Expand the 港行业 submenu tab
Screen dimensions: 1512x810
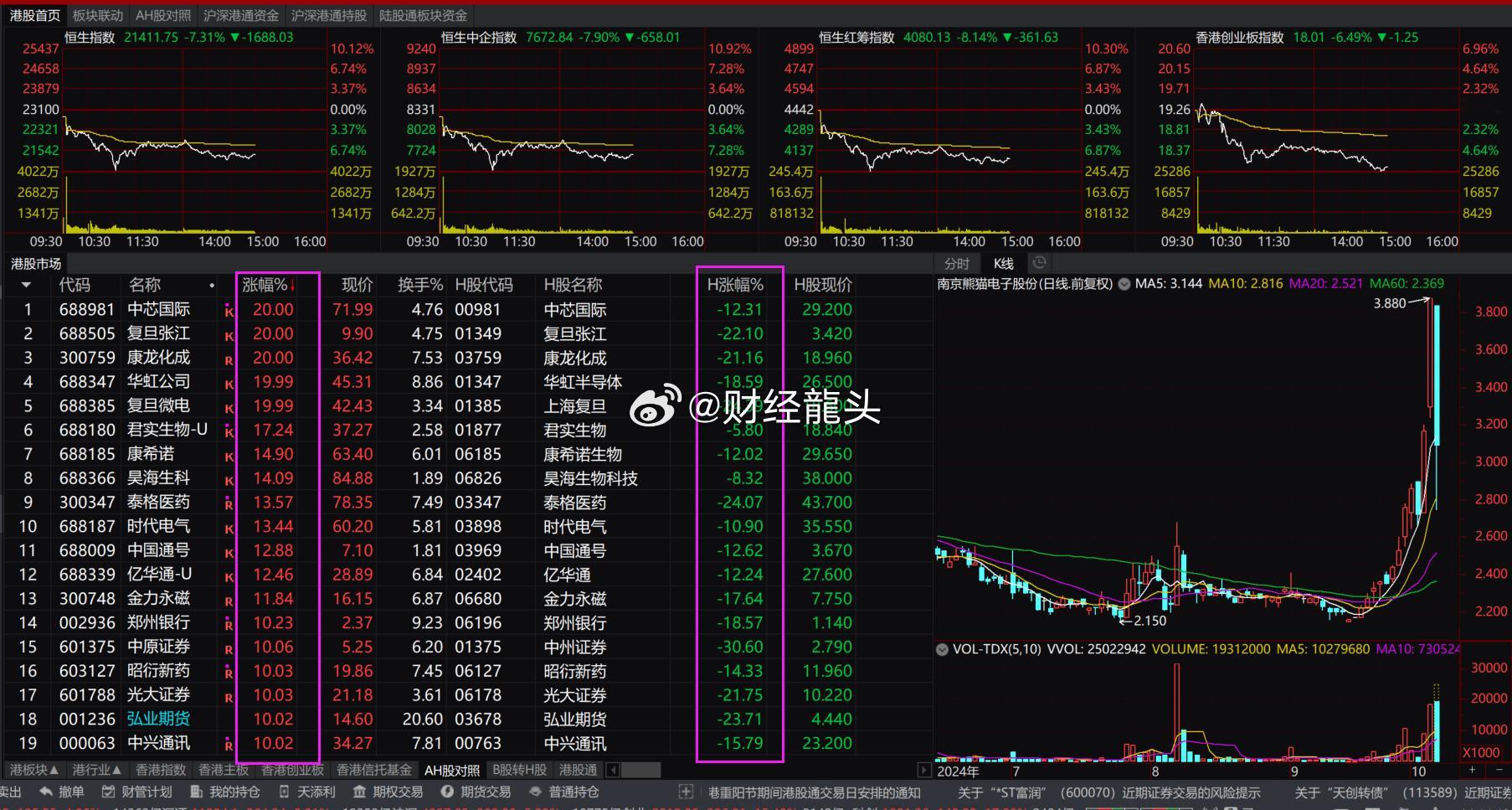(97, 770)
